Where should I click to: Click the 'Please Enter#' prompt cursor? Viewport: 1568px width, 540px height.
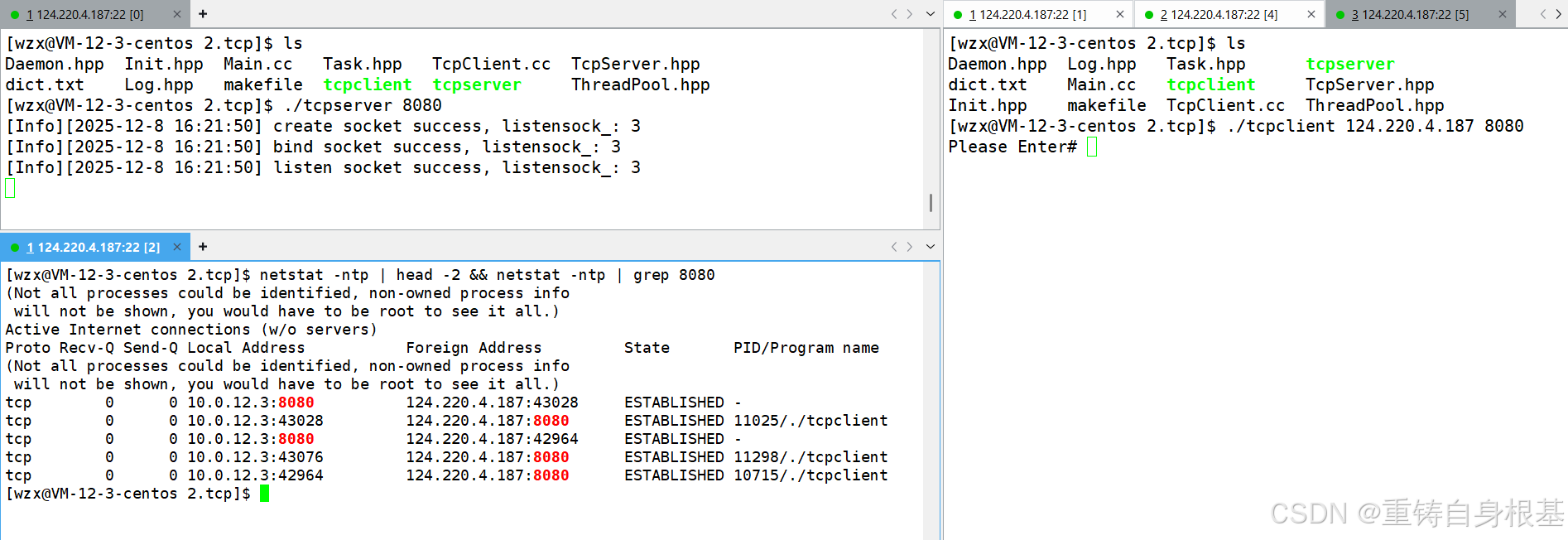(x=1092, y=147)
